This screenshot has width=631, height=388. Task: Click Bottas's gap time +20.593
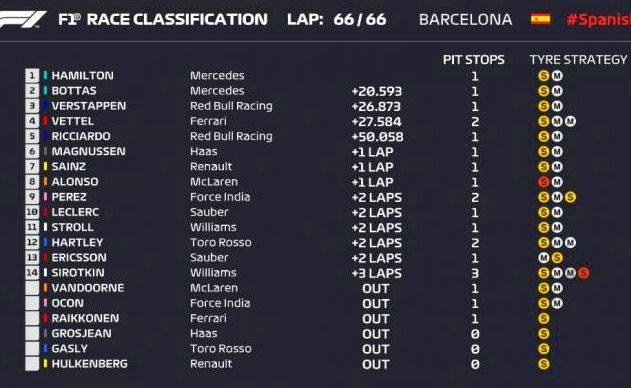point(377,91)
